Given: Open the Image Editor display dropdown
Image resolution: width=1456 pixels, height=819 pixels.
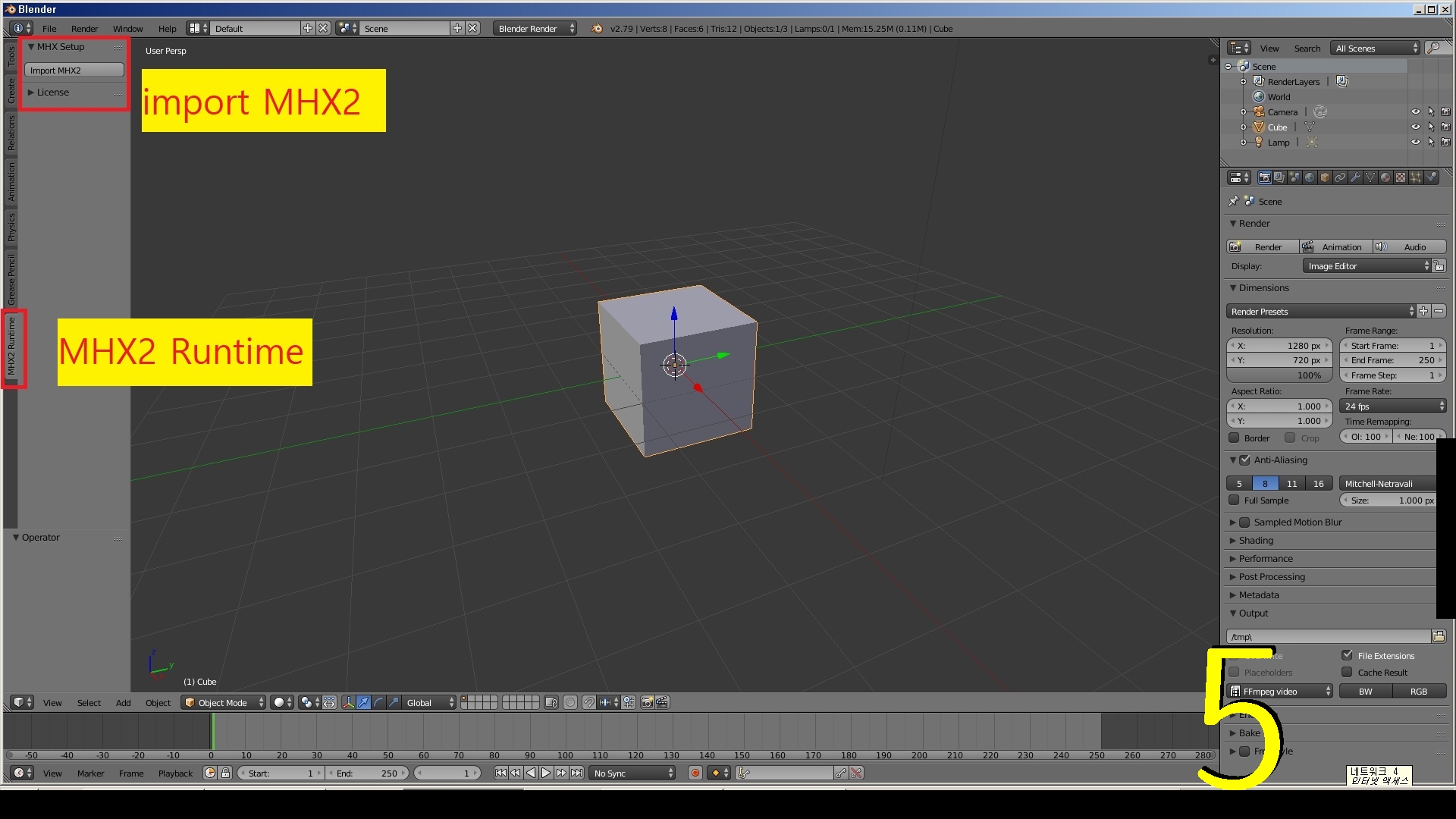Looking at the screenshot, I should click(x=1367, y=266).
